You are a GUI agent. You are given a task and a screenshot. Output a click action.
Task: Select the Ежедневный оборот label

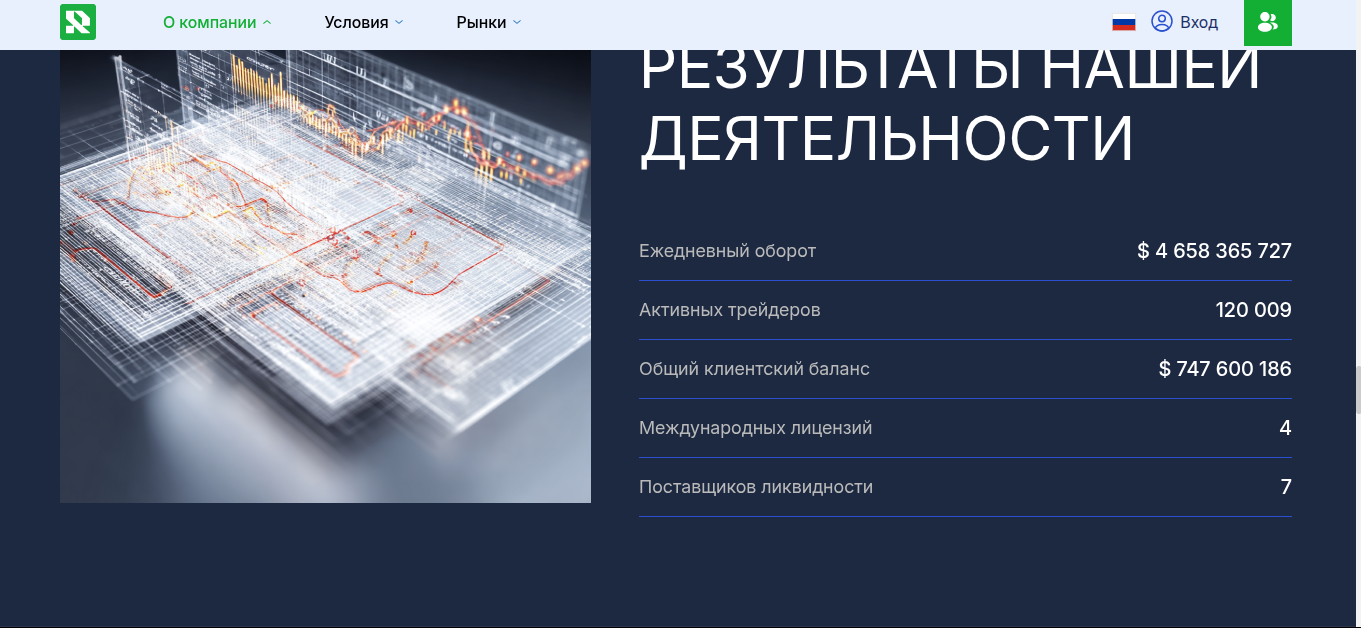coord(727,251)
